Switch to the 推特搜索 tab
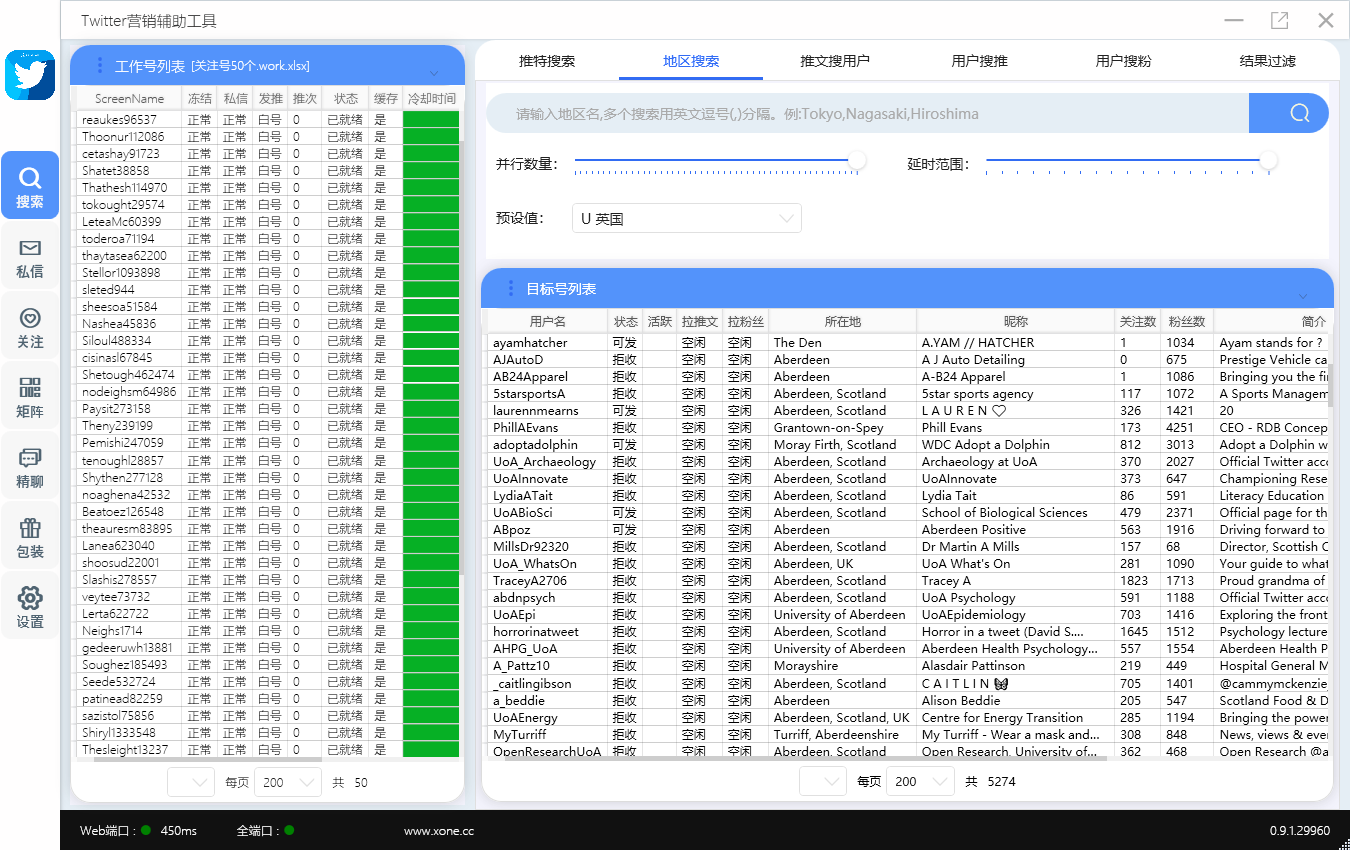Screen dimensions: 1350x850 click(547, 61)
